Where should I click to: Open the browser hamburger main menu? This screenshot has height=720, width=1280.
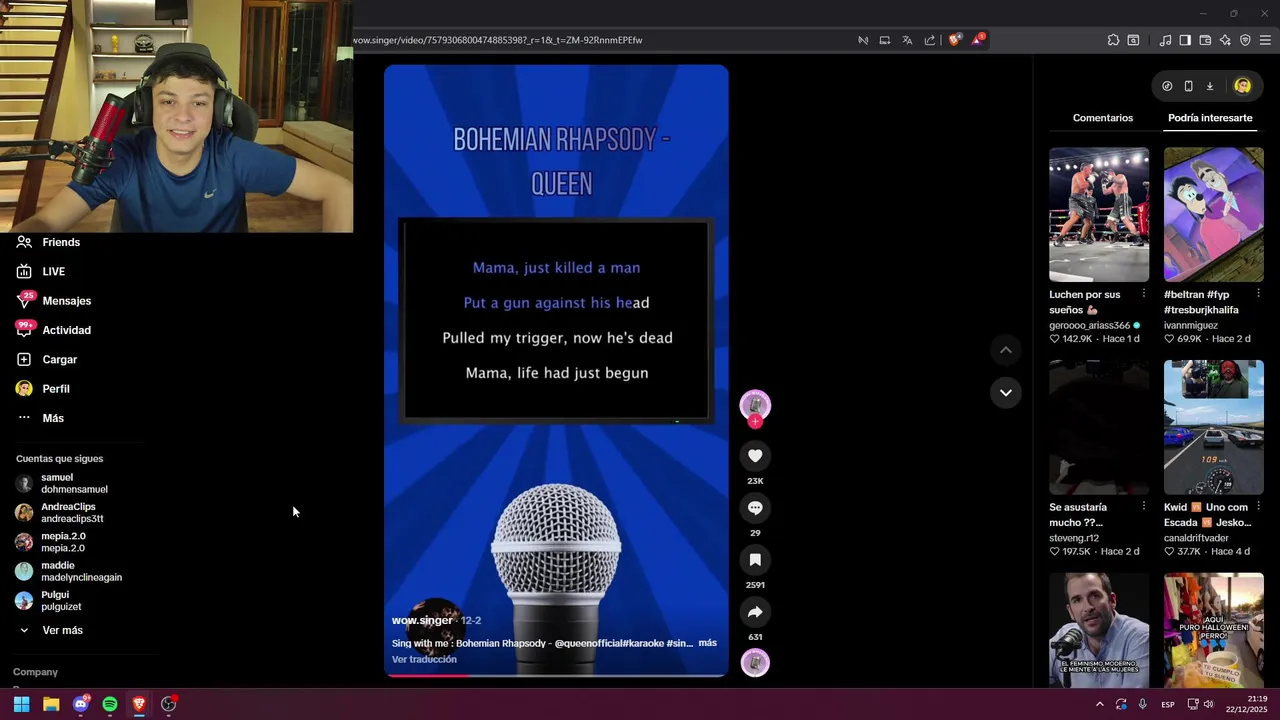point(1265,40)
